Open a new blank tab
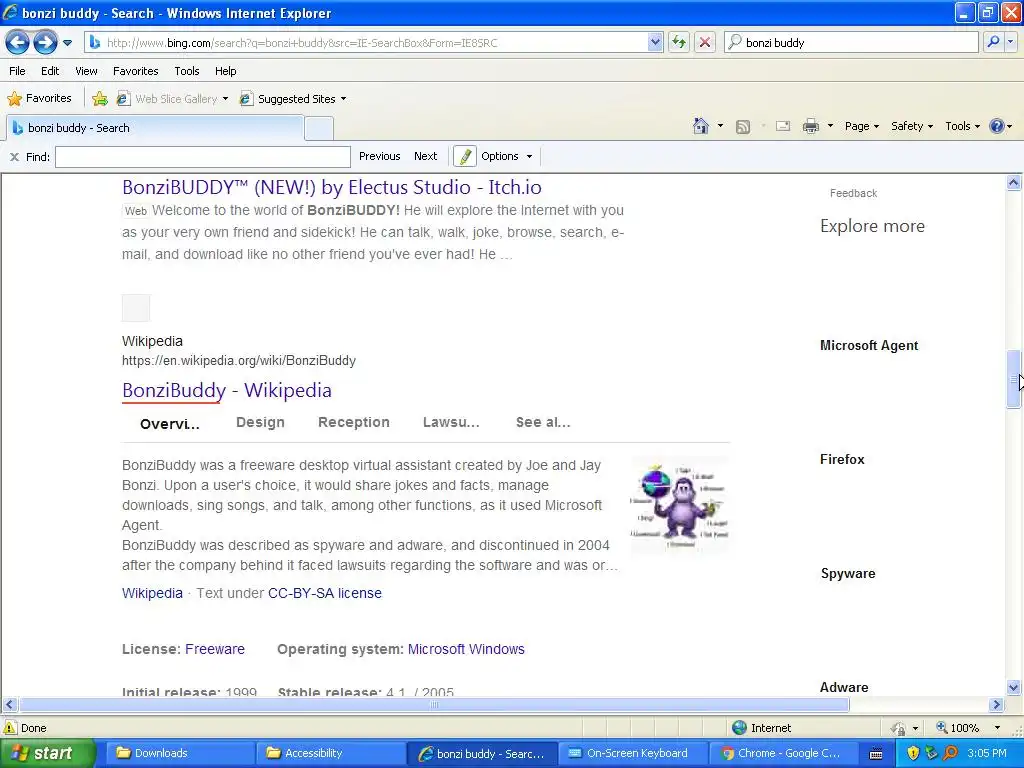The image size is (1024, 768). click(x=319, y=129)
